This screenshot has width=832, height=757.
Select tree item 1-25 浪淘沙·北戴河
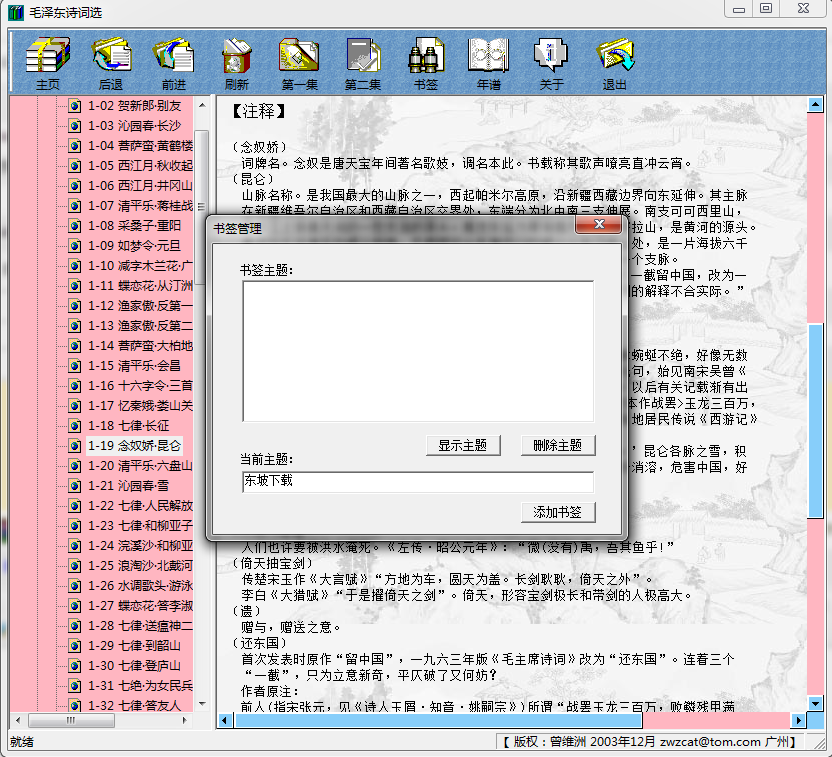(140, 565)
